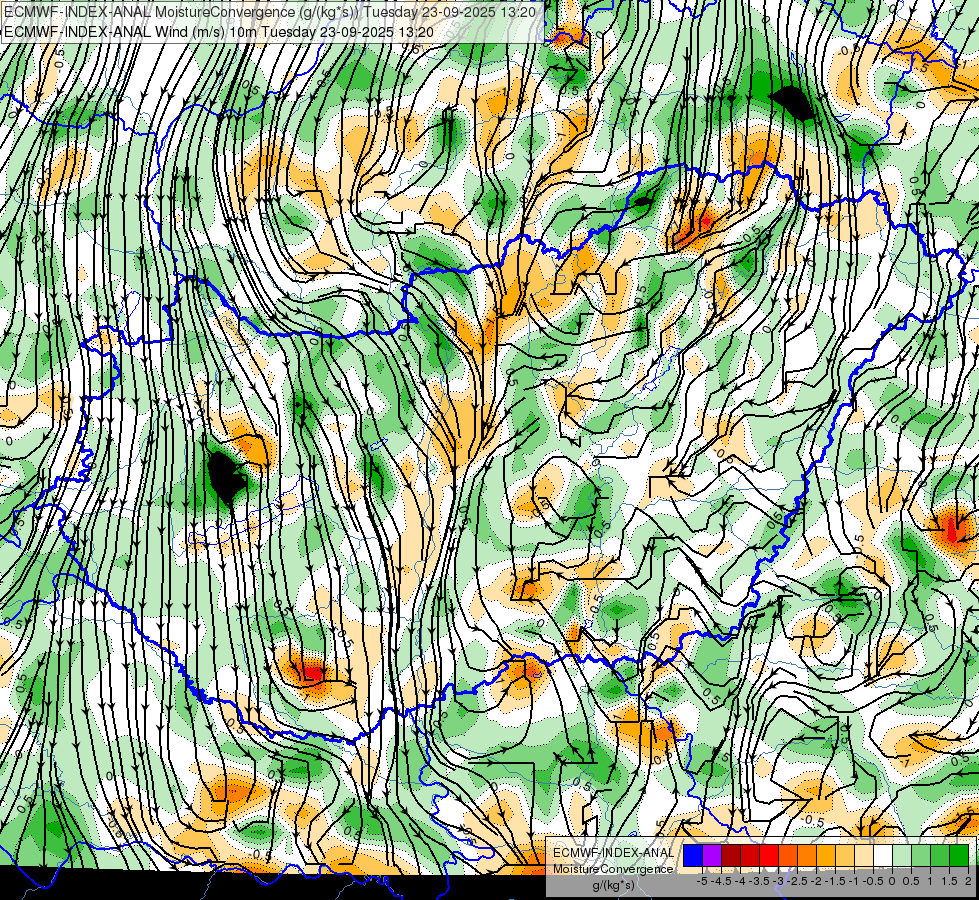Choose the darkest green swatch between 1.5 and 2
This screenshot has height=900, width=979.
959,856
